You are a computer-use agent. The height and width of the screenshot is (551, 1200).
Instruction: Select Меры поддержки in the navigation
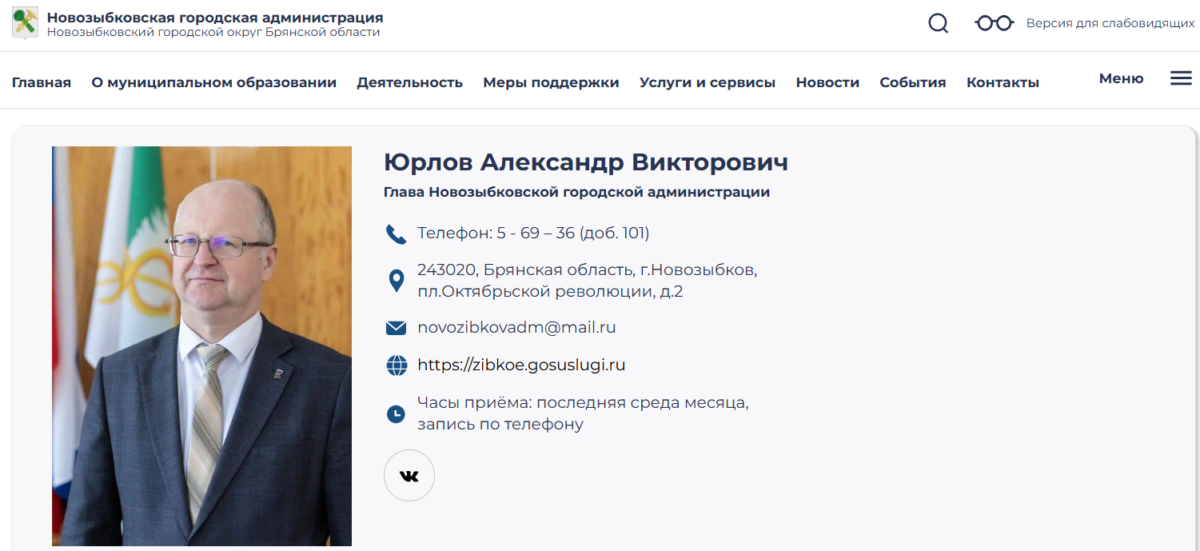point(551,82)
